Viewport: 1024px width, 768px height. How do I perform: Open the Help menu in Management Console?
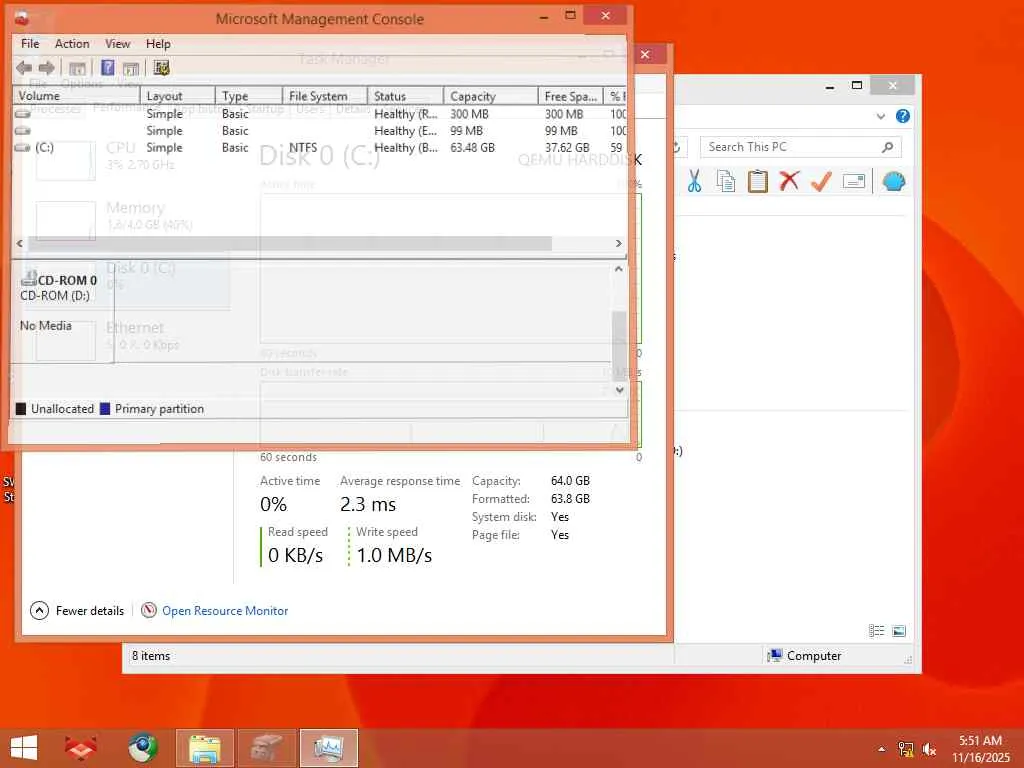158,44
